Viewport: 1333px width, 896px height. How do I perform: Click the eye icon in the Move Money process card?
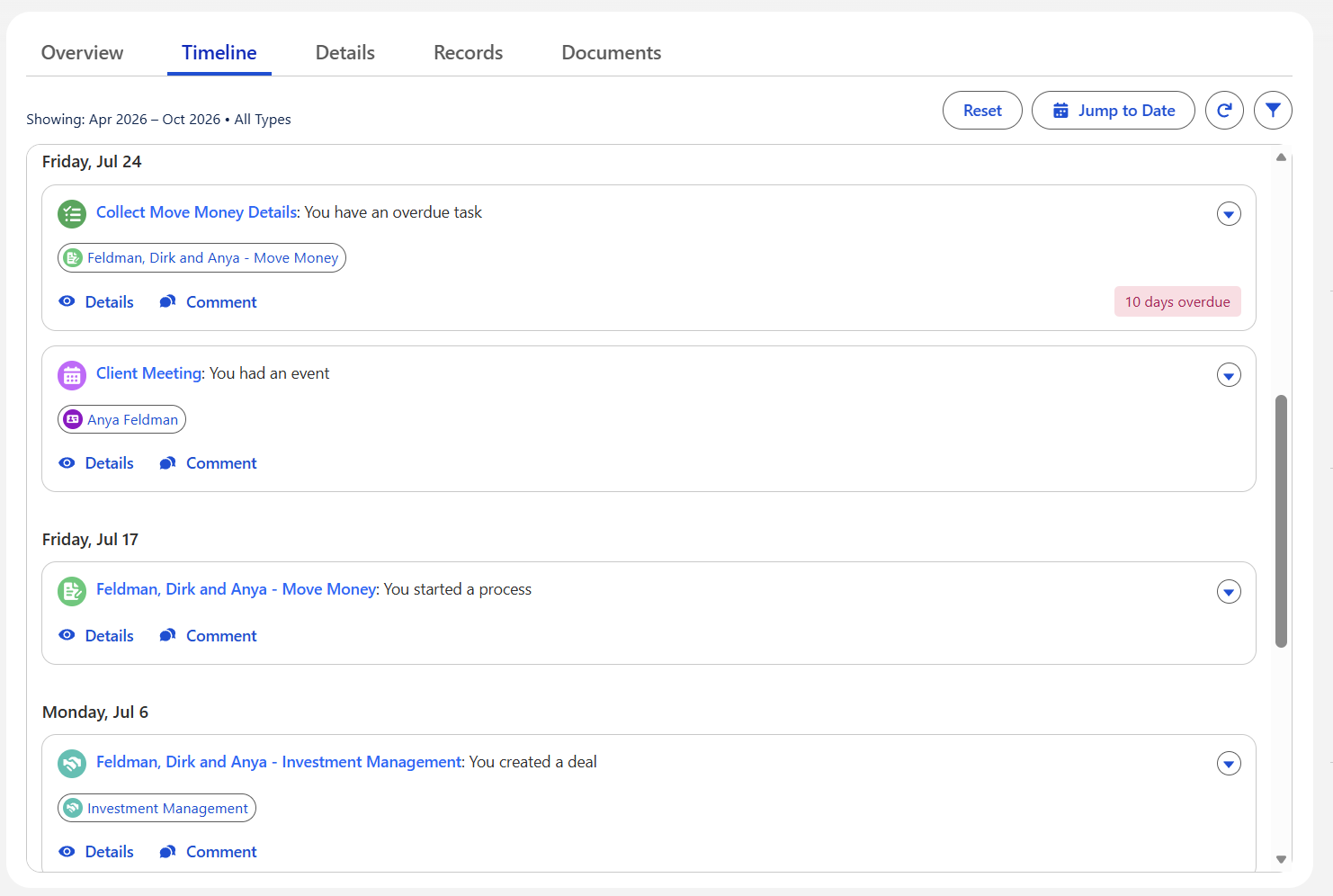(x=67, y=635)
